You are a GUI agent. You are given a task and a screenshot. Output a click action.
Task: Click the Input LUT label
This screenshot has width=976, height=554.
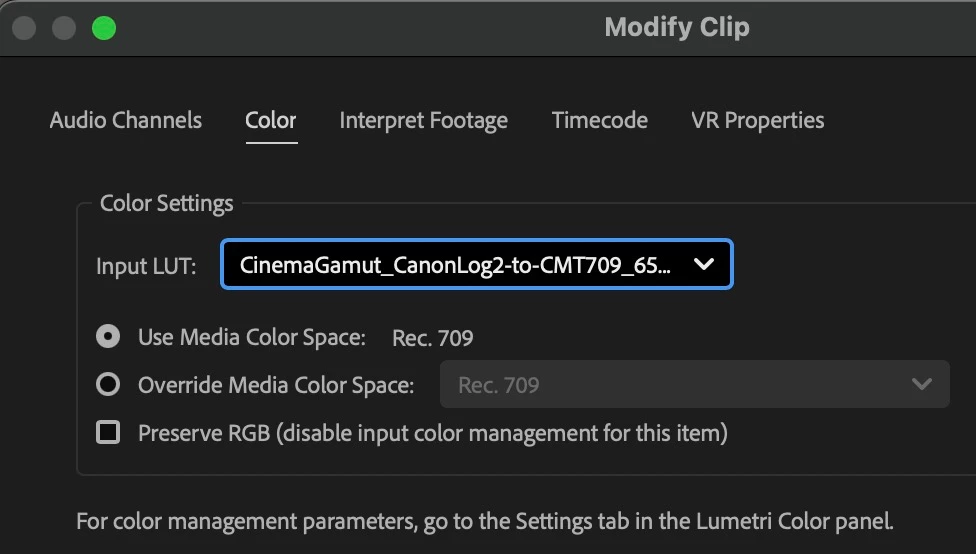pyautogui.click(x=146, y=266)
